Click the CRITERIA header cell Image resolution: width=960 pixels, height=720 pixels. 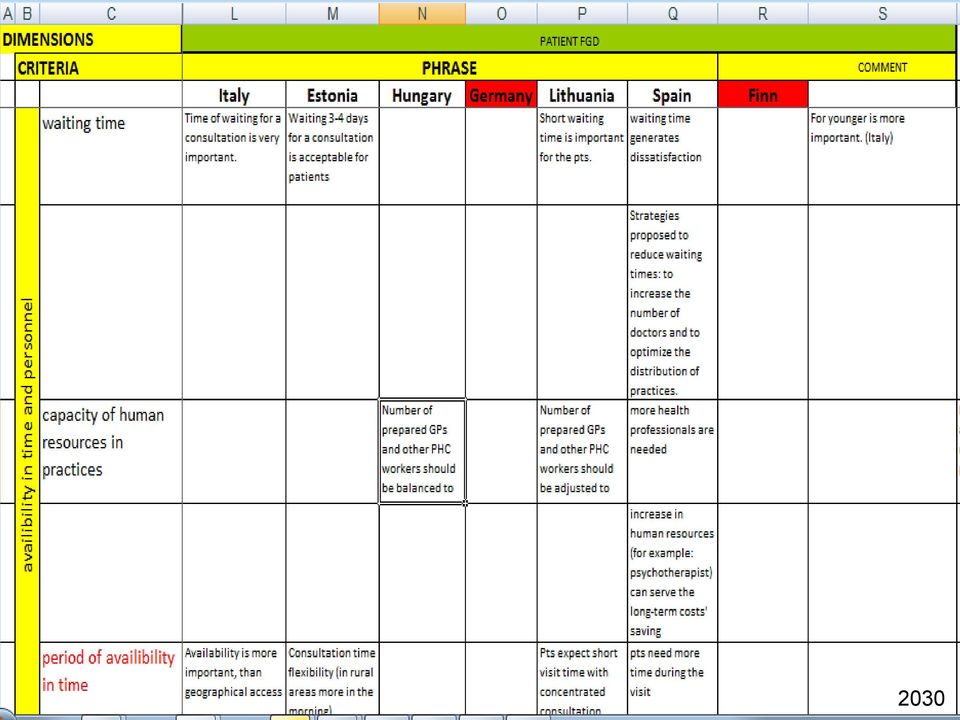pos(99,67)
